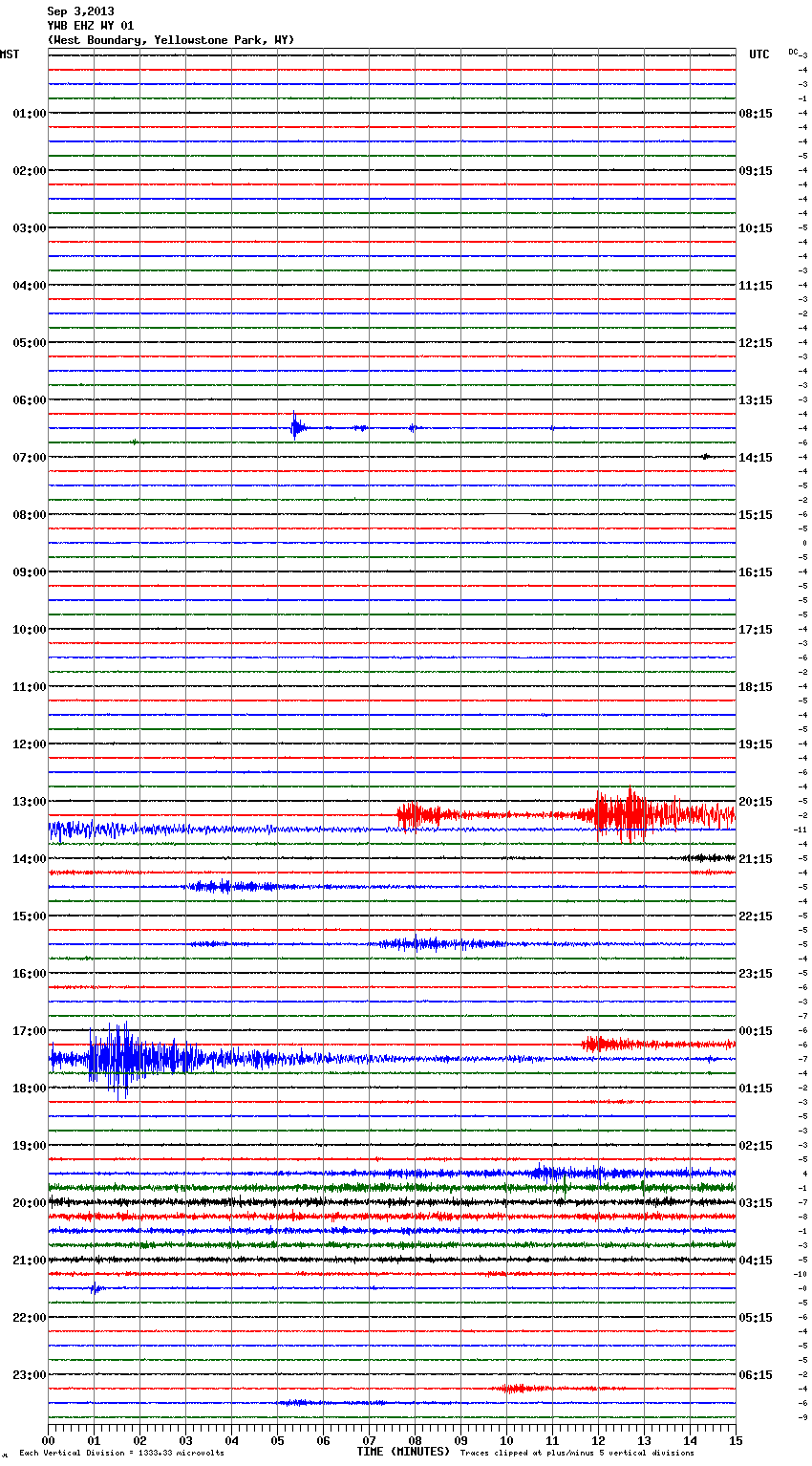
Task: Click the 10:15 UTC label
Action: pos(756,228)
